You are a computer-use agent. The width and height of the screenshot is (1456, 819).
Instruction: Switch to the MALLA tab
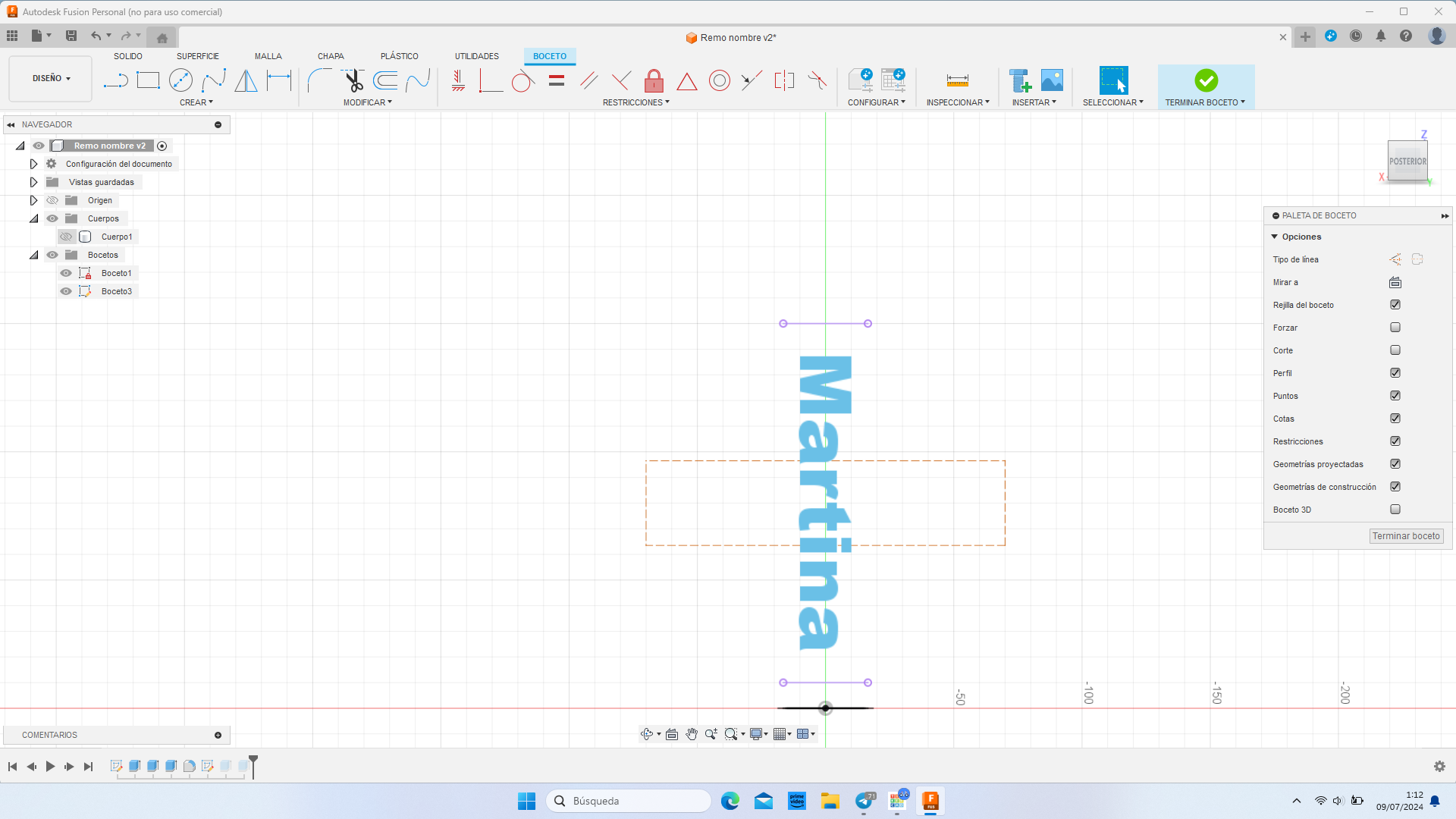pos(268,56)
